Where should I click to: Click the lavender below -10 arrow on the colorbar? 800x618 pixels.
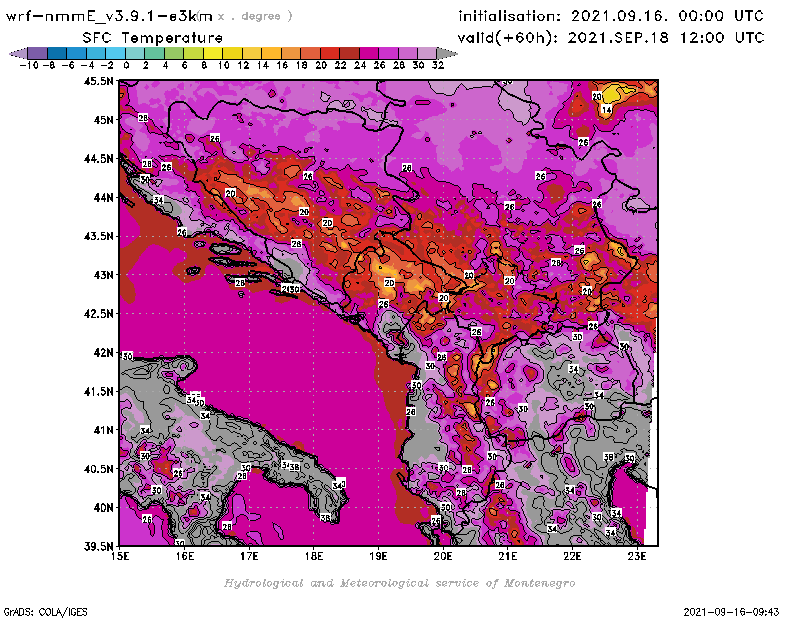click(x=18, y=53)
